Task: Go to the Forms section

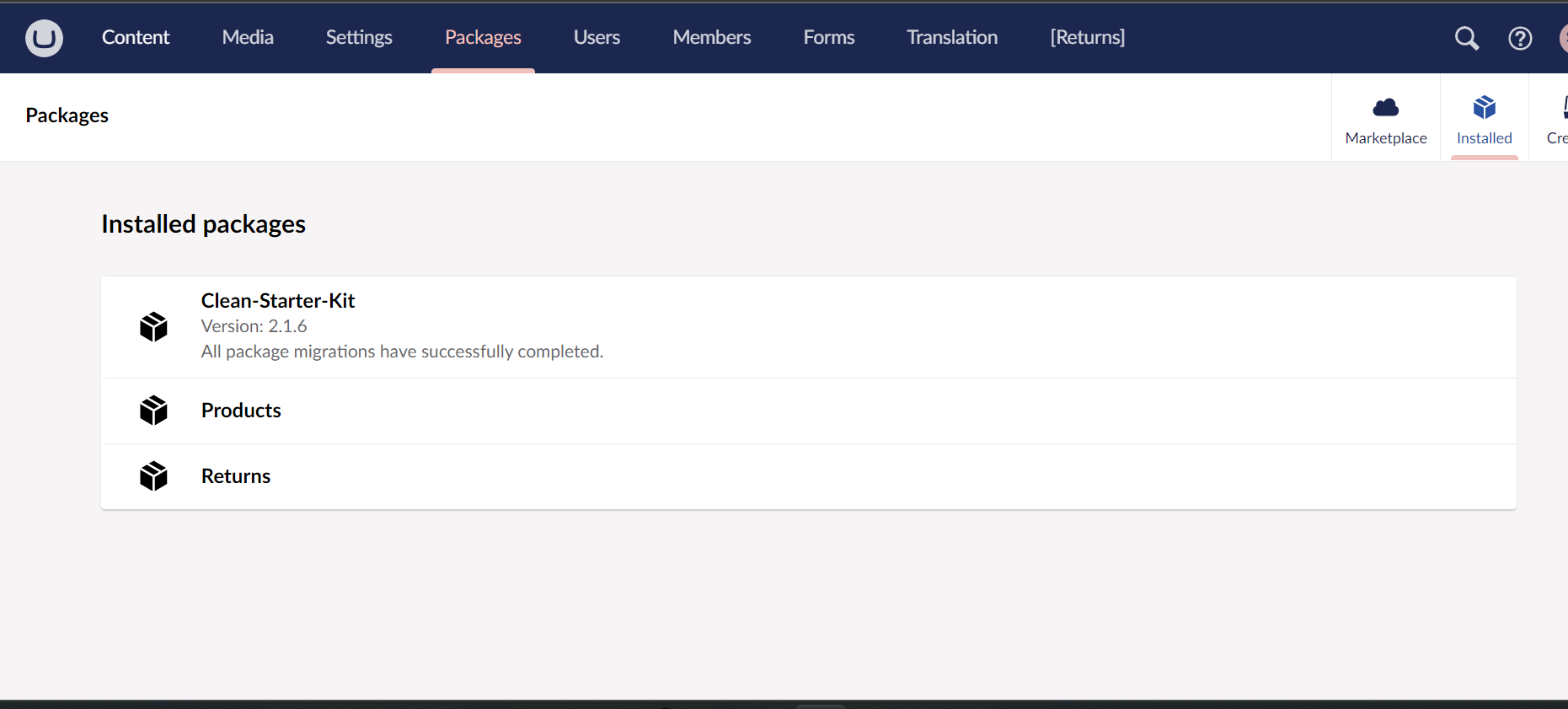Action: click(829, 37)
